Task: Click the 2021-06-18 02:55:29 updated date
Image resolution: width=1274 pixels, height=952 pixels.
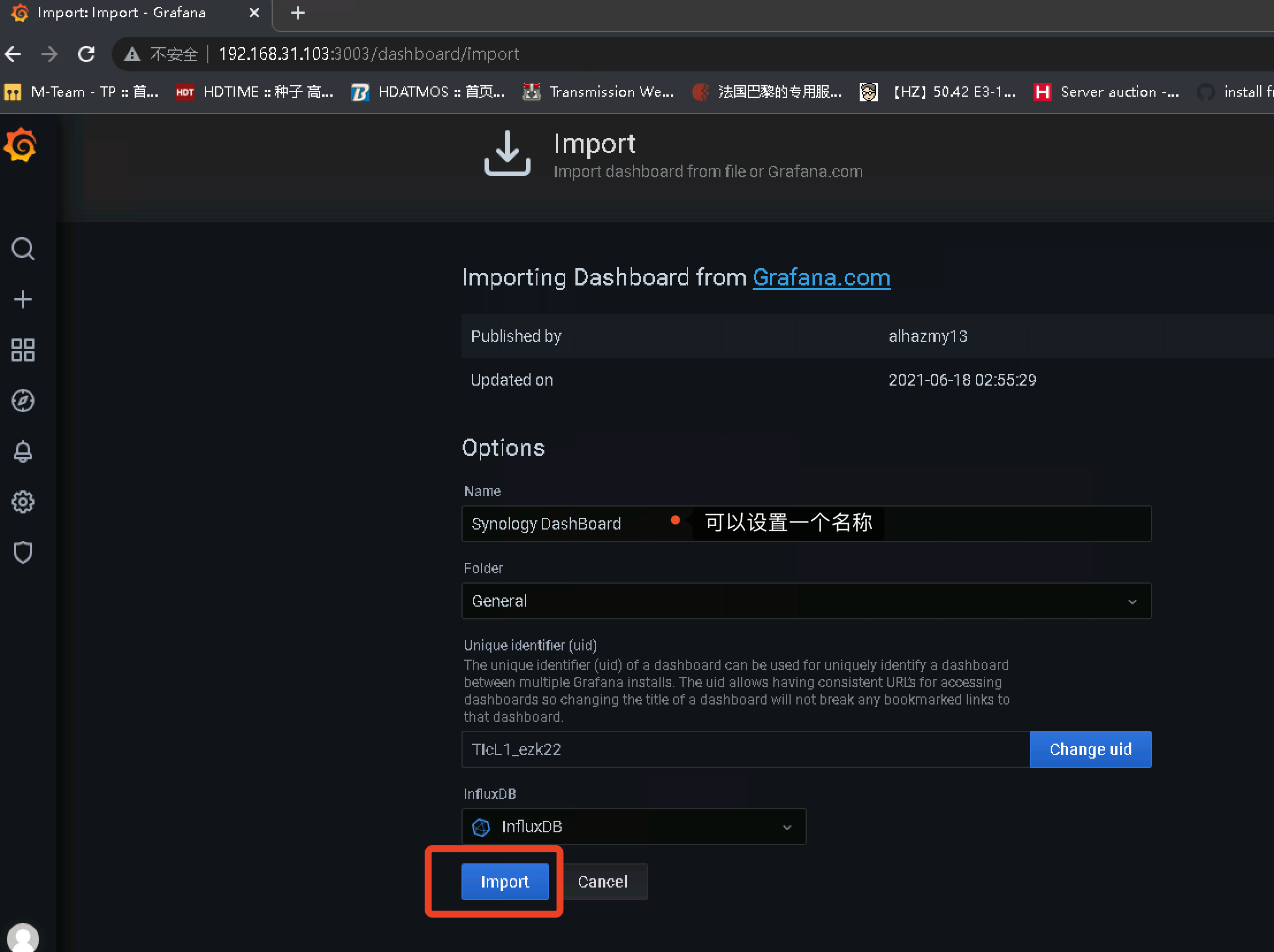Action: point(962,380)
